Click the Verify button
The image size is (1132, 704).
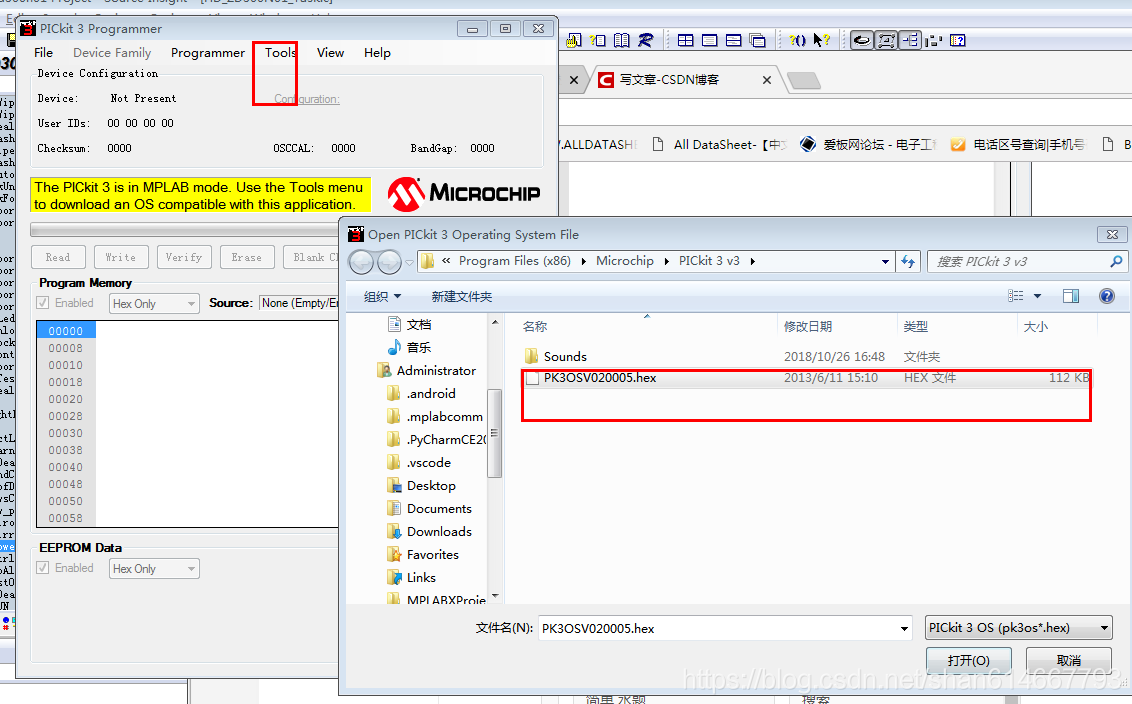[x=183, y=257]
